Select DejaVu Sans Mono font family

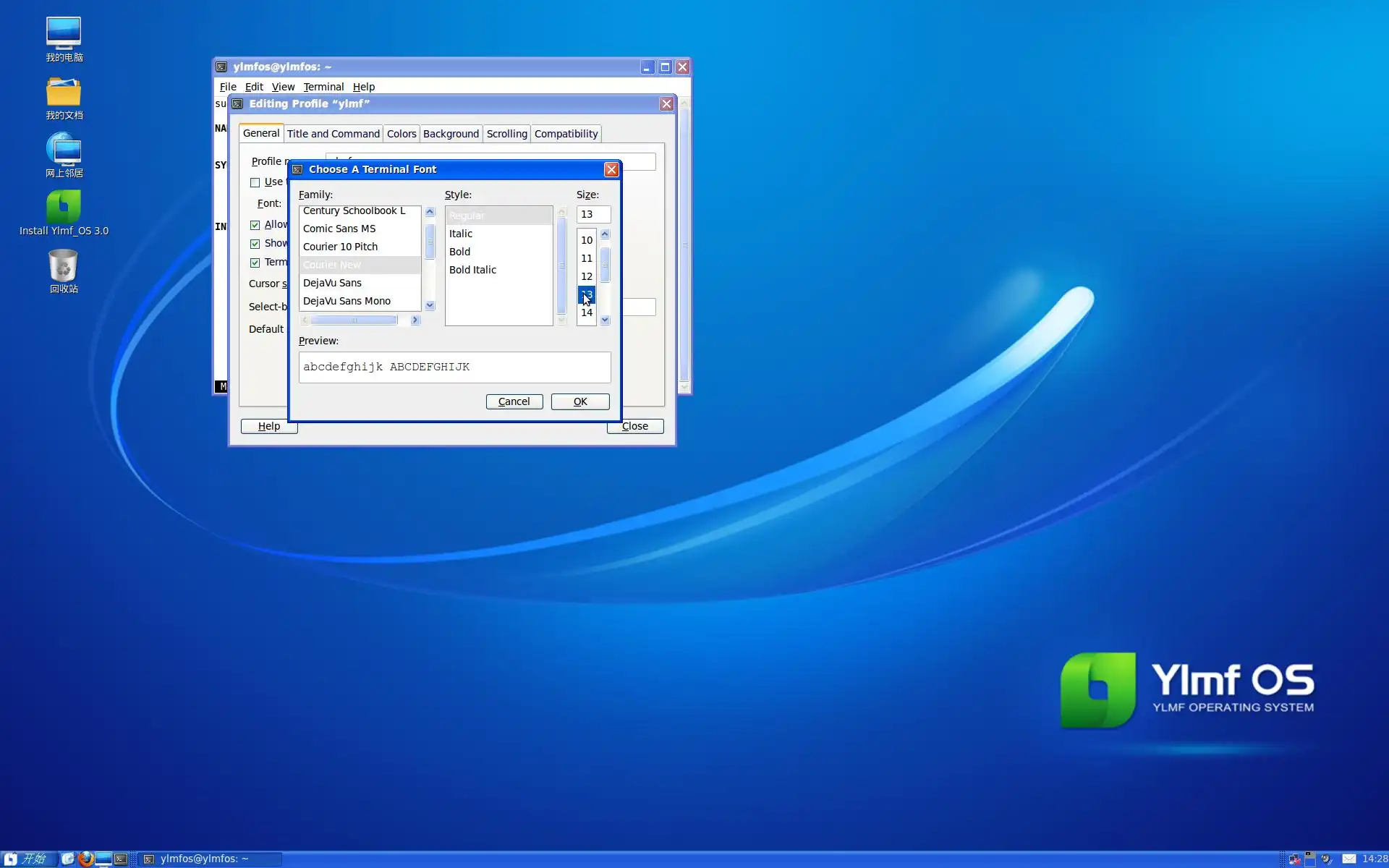pos(347,301)
